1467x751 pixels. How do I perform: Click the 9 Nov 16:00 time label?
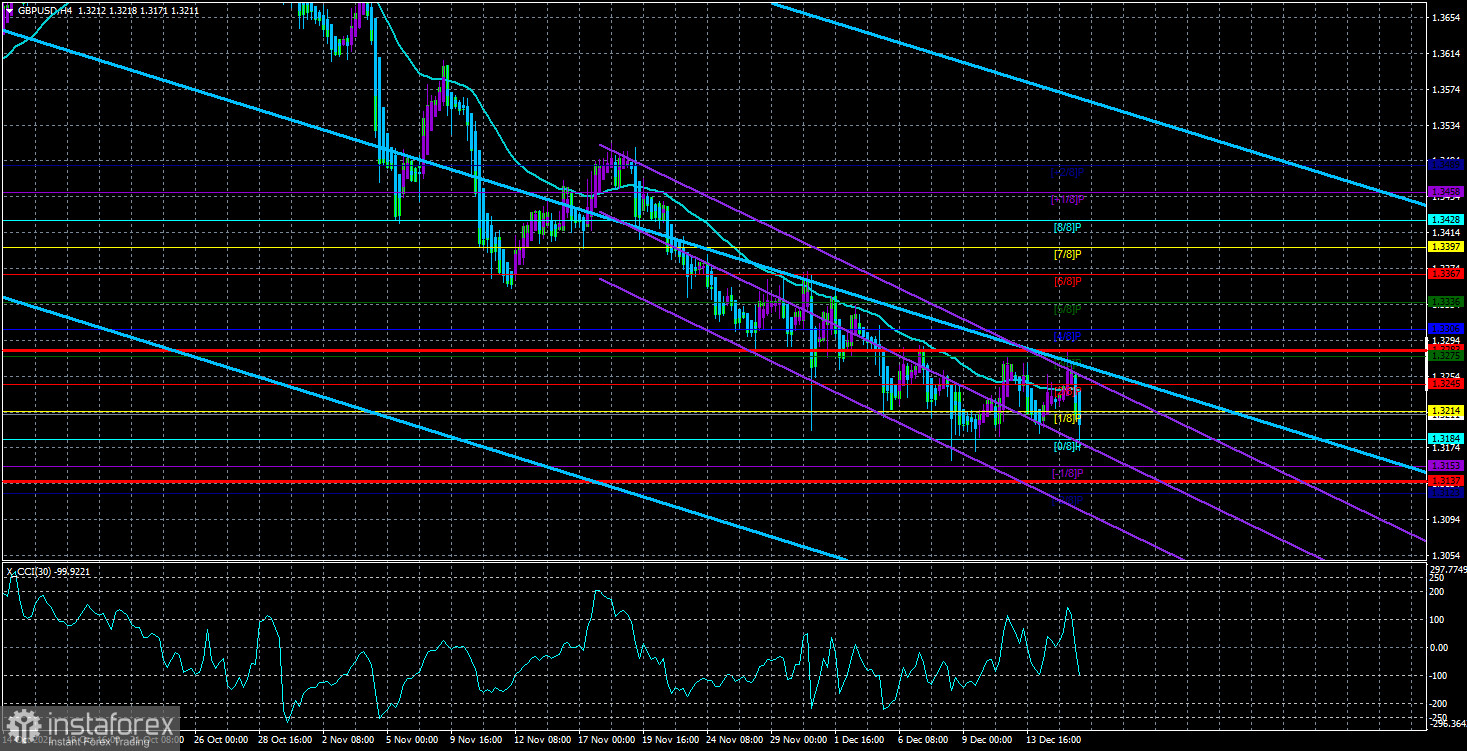(478, 741)
